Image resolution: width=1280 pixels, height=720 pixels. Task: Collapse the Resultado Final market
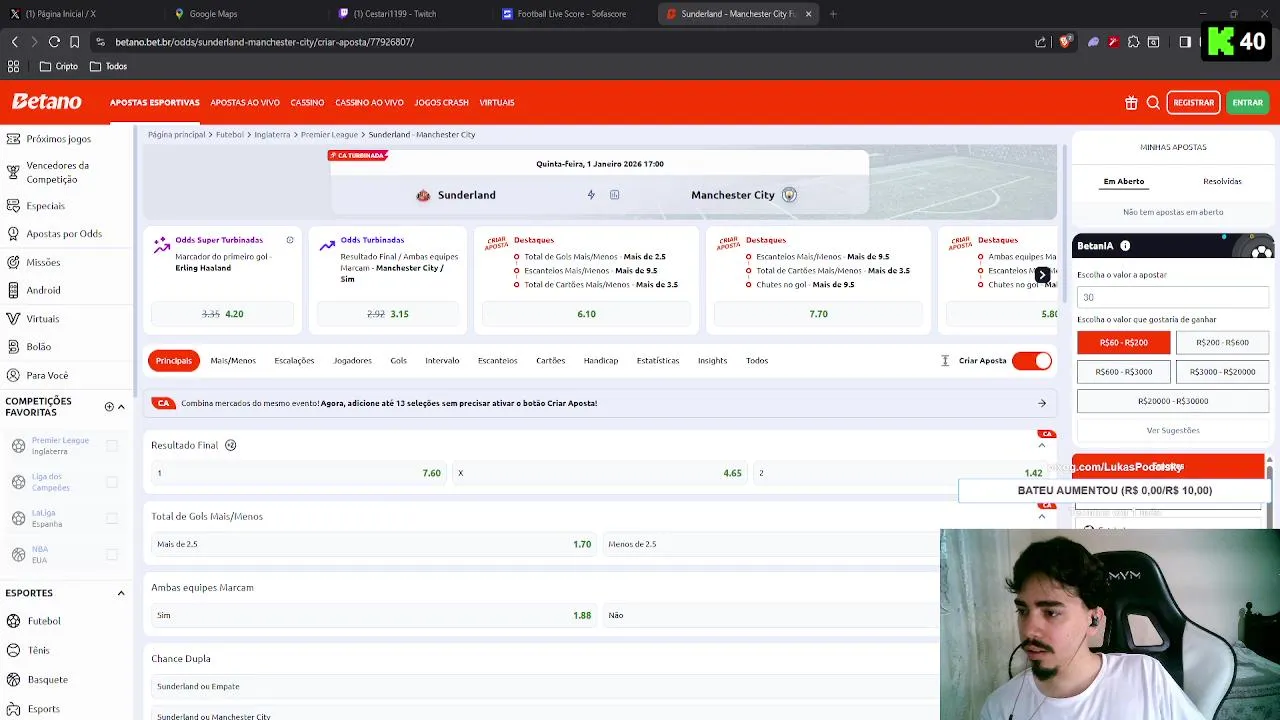(x=1042, y=445)
